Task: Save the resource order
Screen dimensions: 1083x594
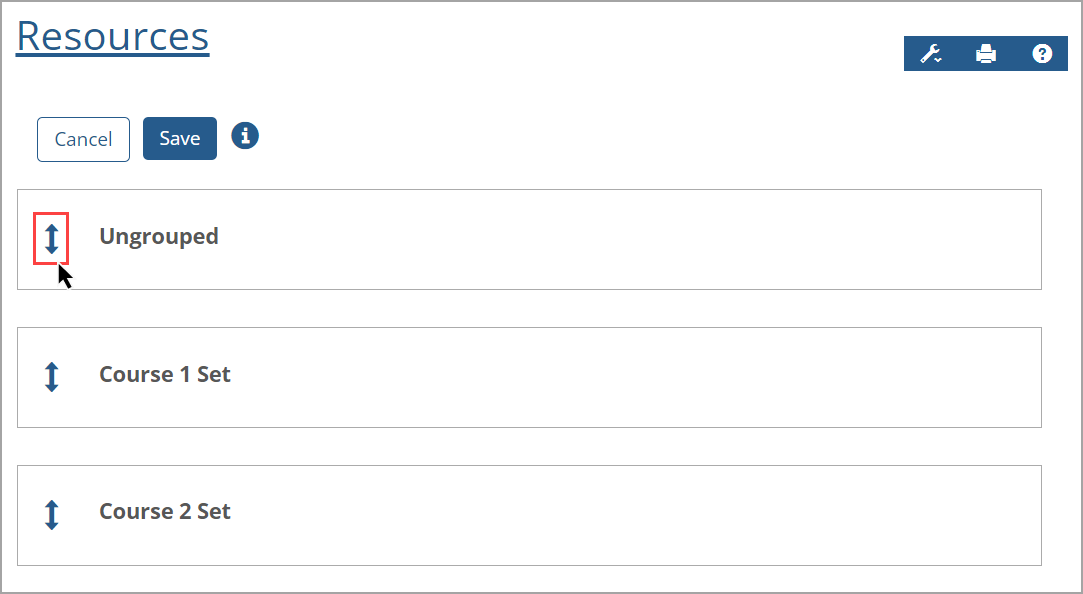Action: 180,139
